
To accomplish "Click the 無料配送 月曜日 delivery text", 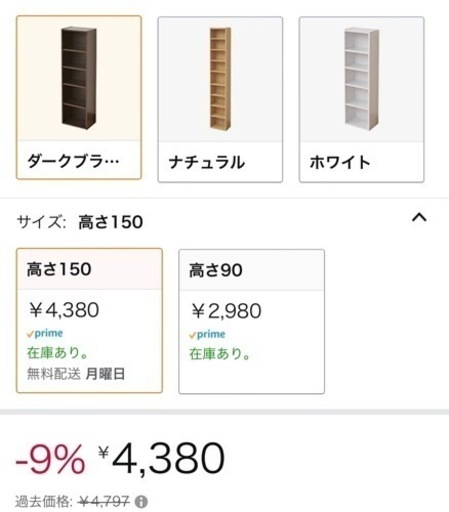I will point(76,374).
